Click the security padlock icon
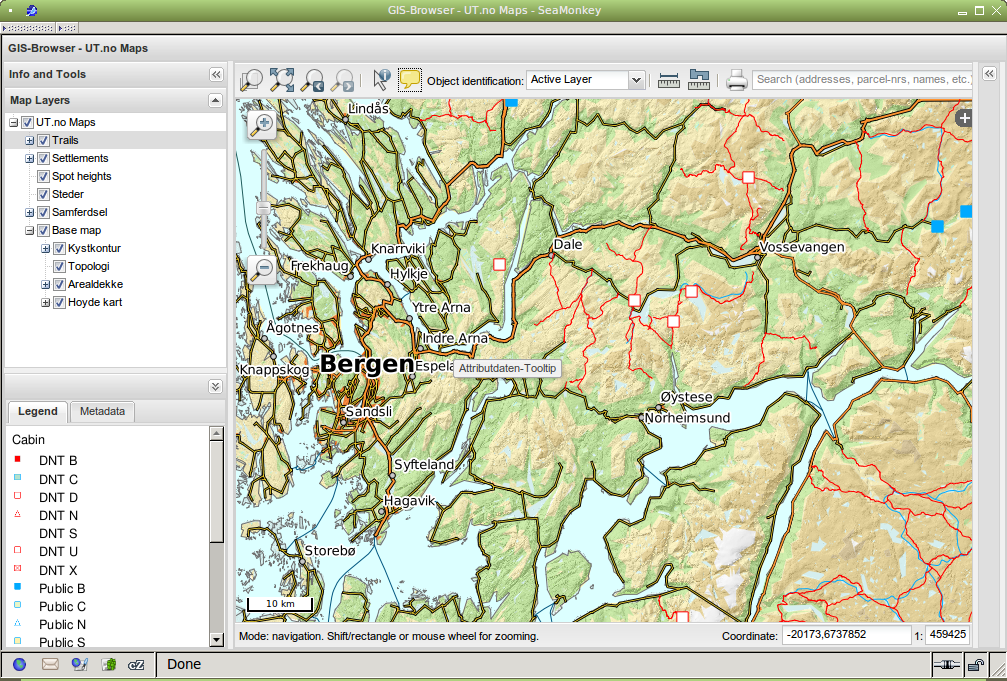This screenshot has height=681, width=1007. click(x=976, y=665)
